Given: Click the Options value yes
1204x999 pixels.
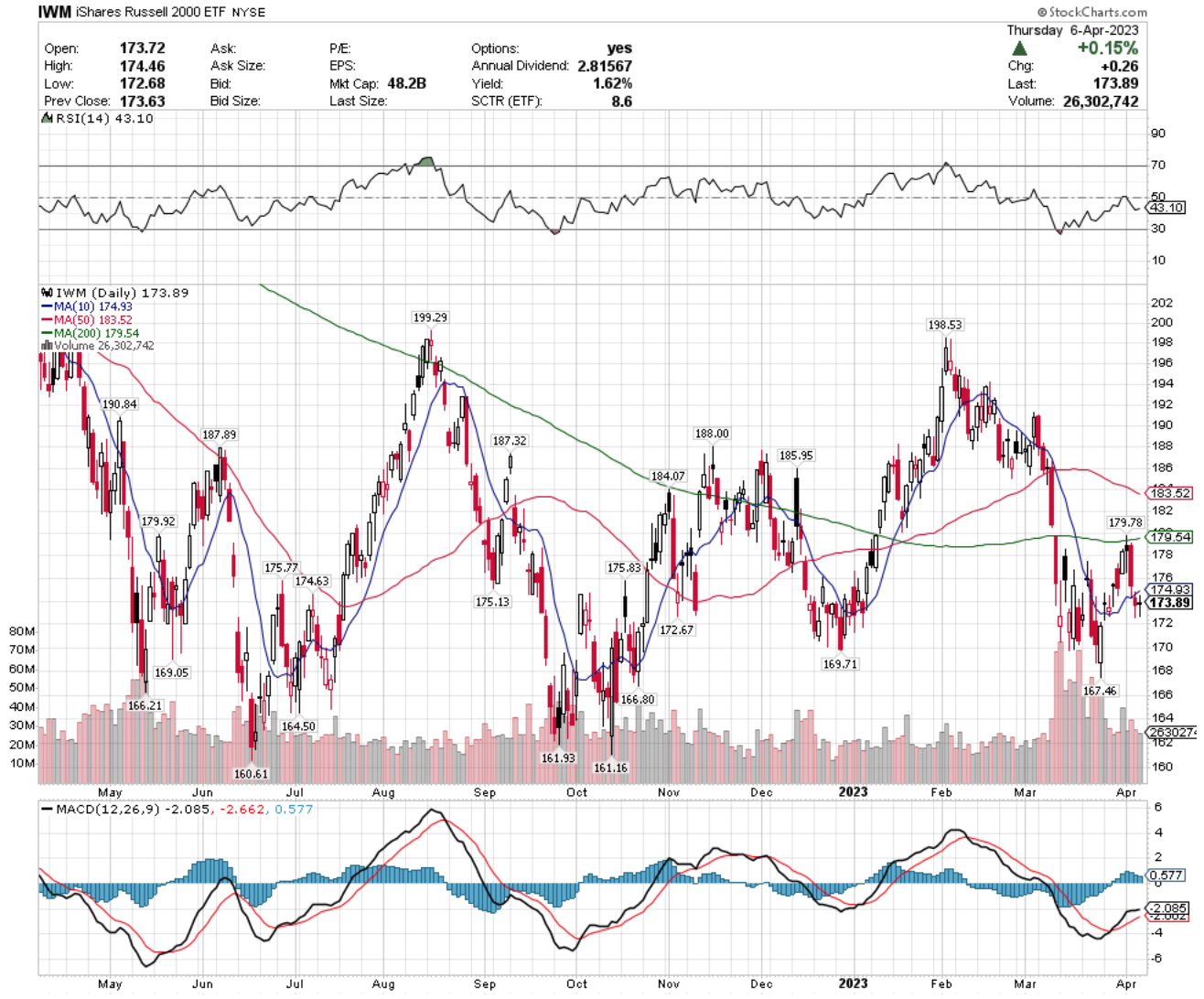Looking at the screenshot, I should pyautogui.click(x=619, y=48).
